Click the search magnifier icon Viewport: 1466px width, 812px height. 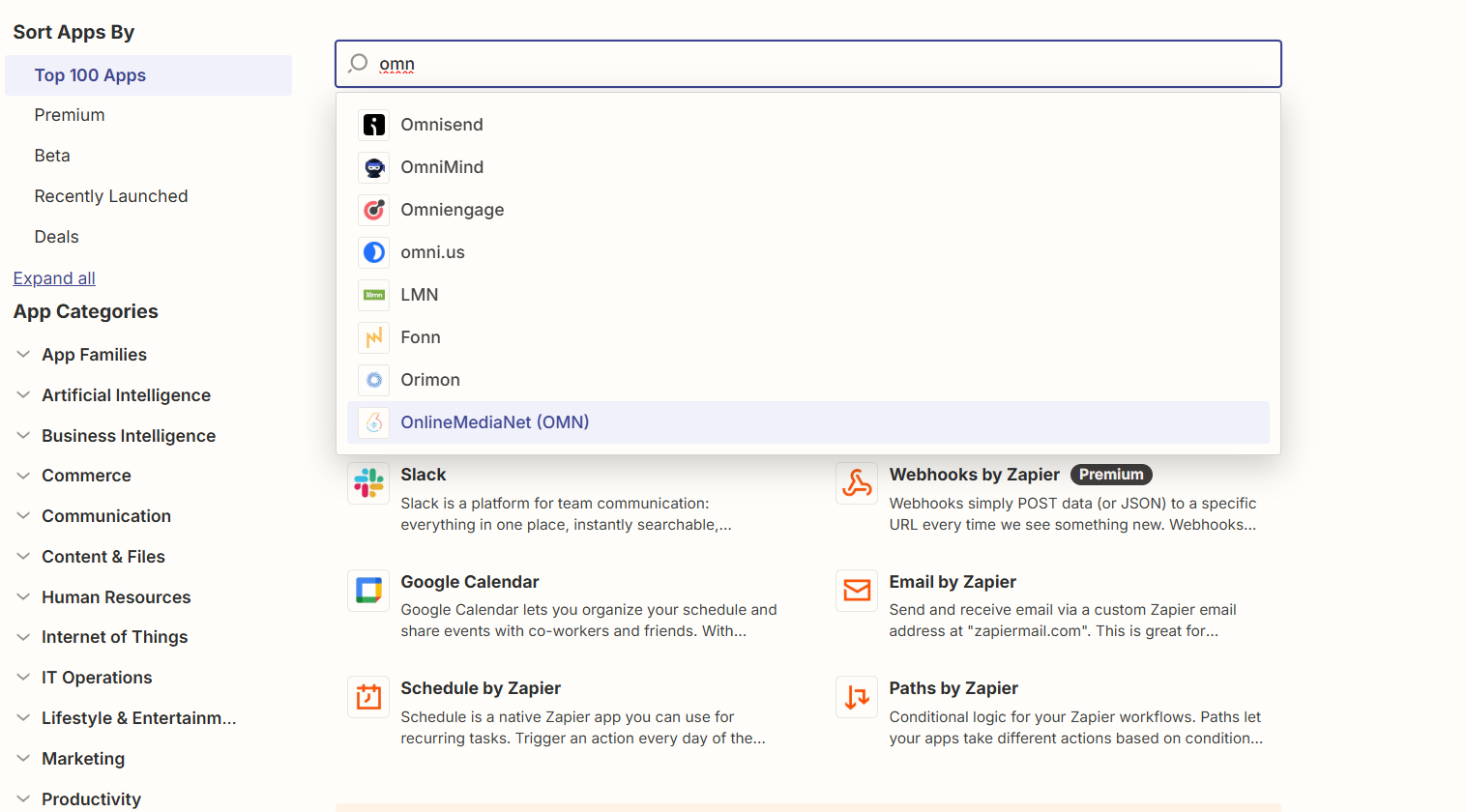357,63
